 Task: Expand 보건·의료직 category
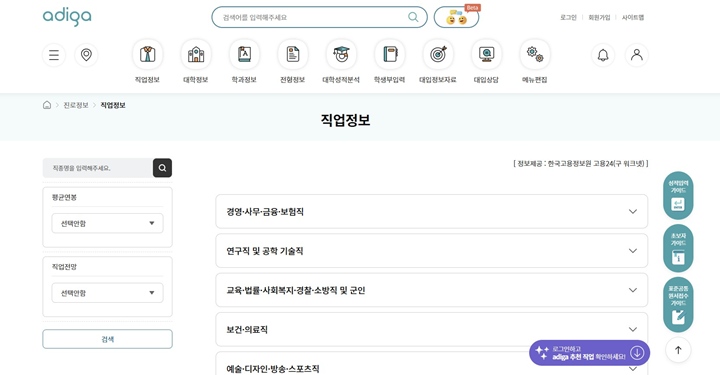tap(432, 330)
